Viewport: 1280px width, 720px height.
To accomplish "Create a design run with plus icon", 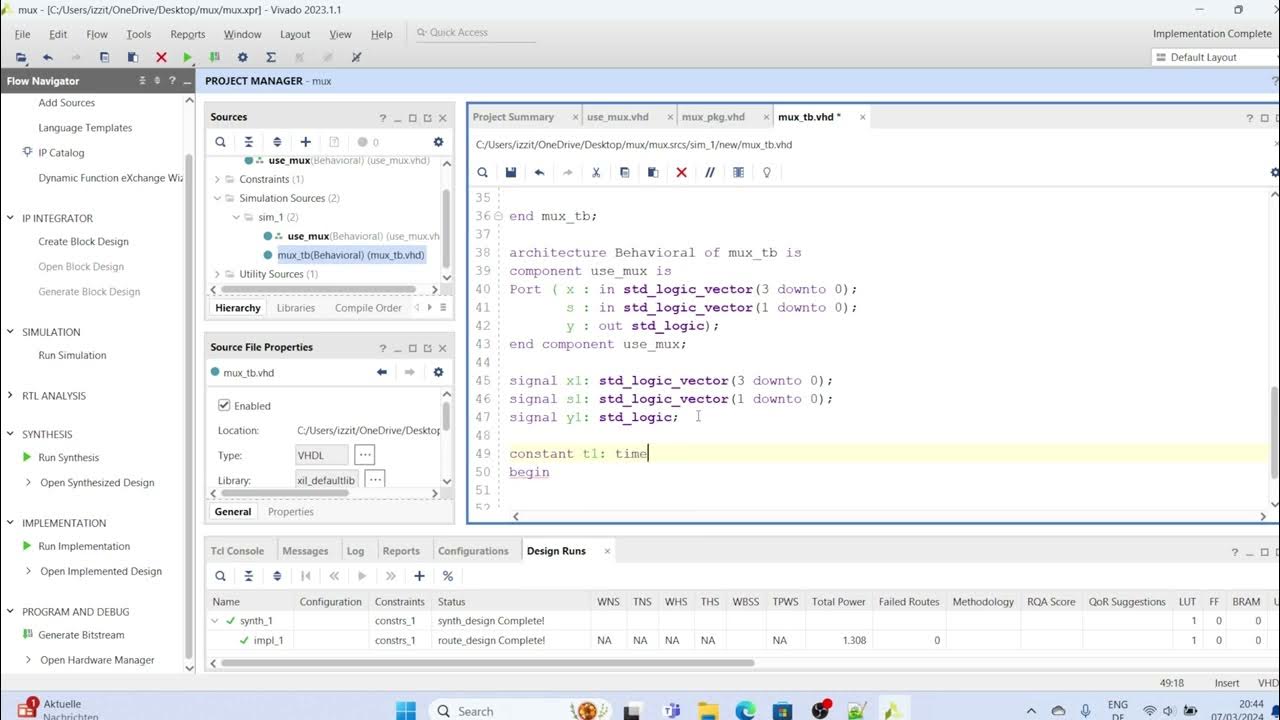I will click(419, 576).
